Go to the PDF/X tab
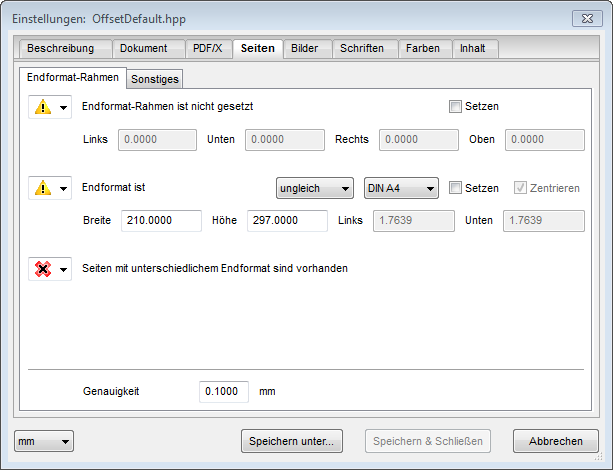 tap(208, 48)
